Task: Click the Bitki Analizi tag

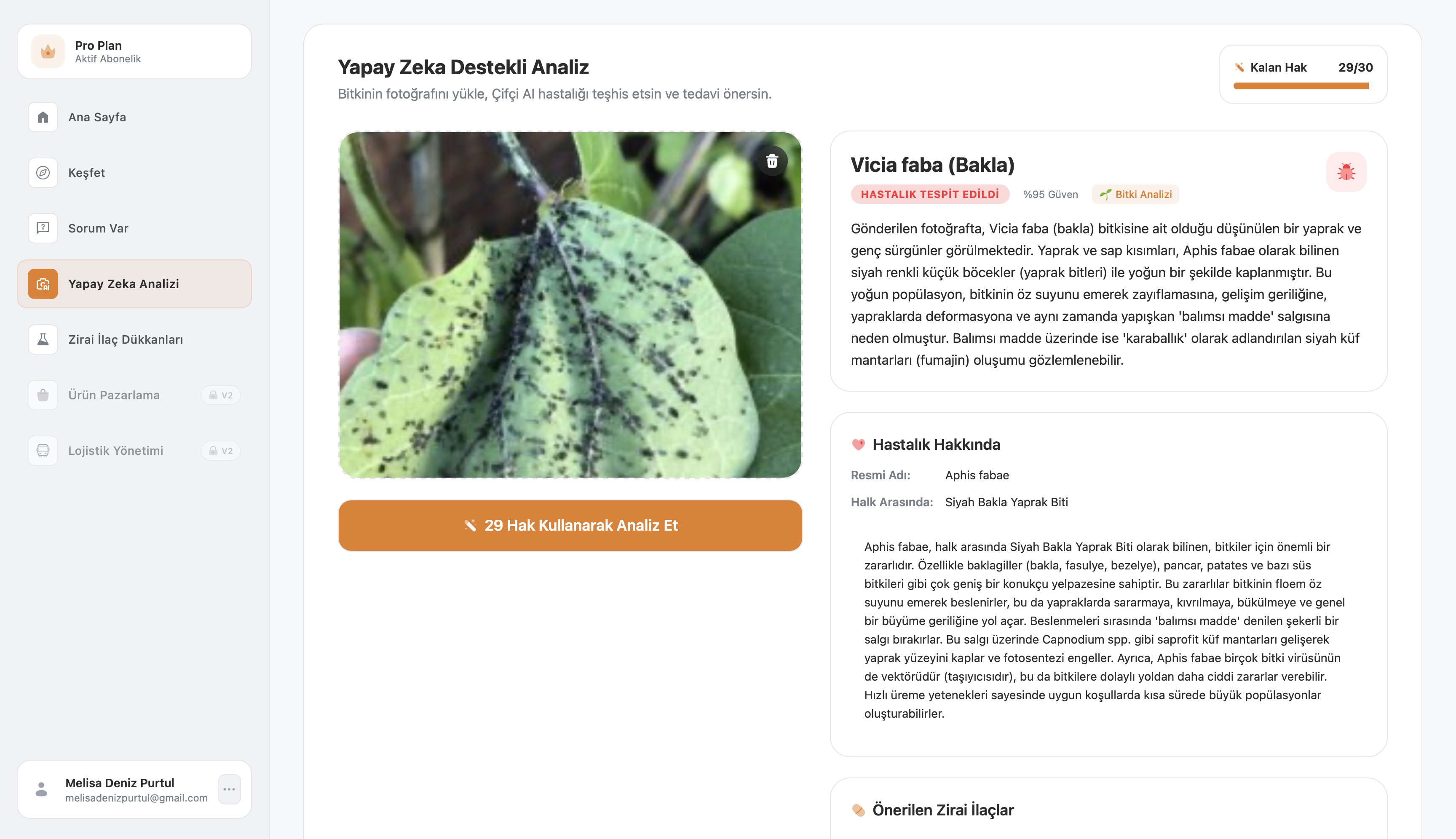Action: click(x=1135, y=195)
